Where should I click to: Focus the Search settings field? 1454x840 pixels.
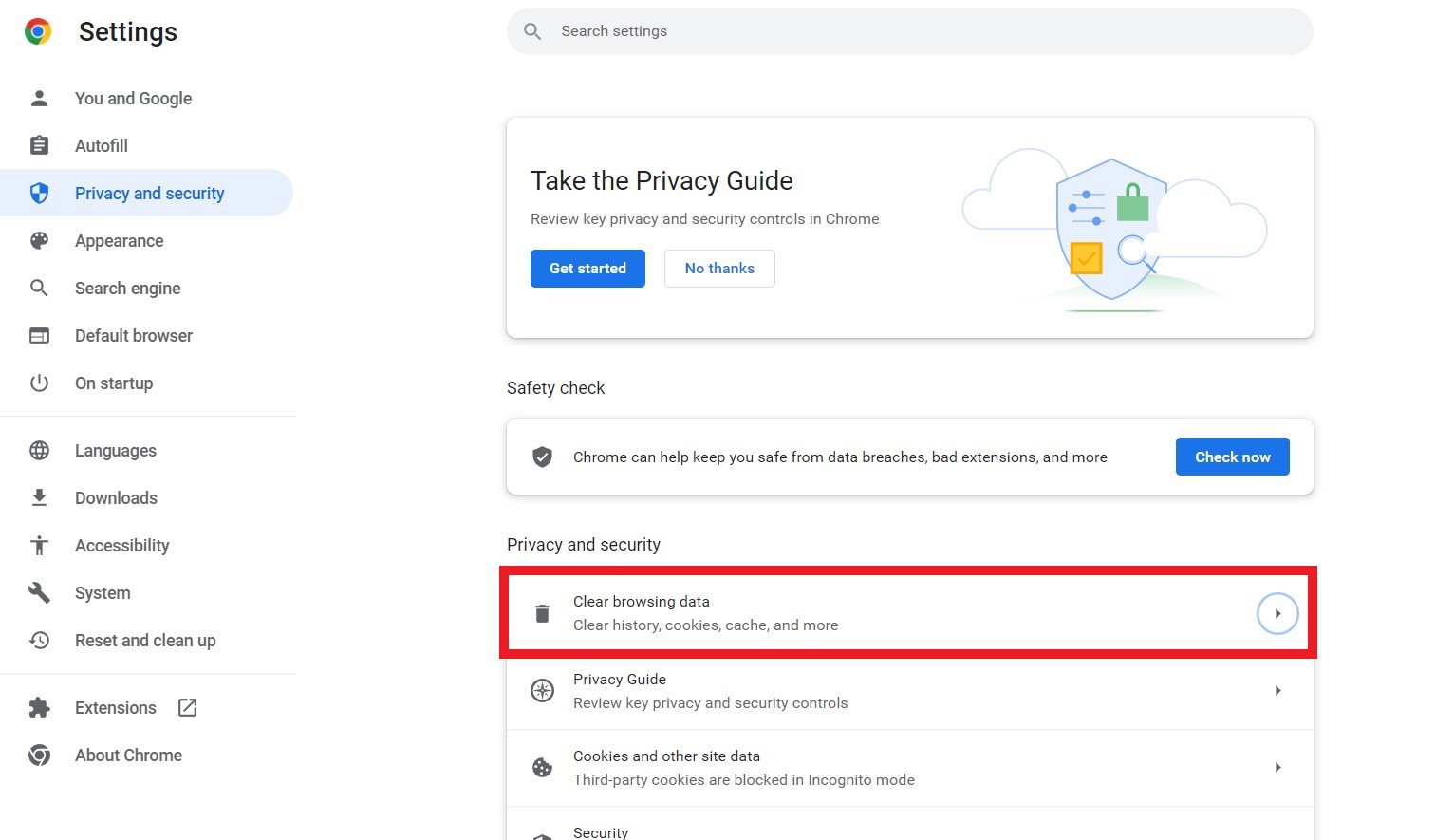pyautogui.click(x=911, y=31)
